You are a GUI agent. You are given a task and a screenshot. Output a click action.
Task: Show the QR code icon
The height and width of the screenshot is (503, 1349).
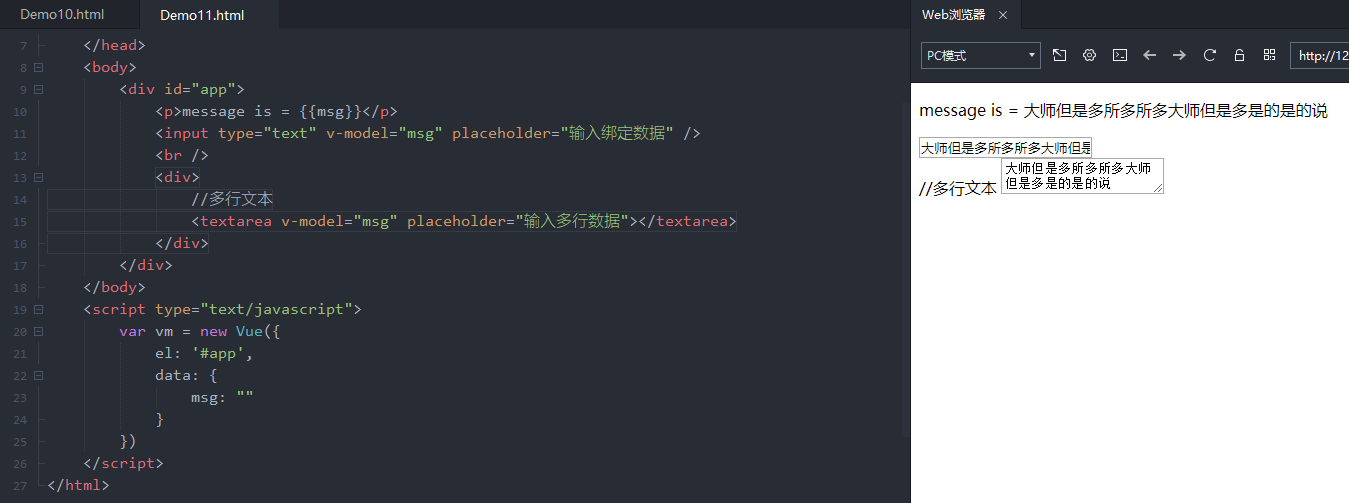(1270, 55)
